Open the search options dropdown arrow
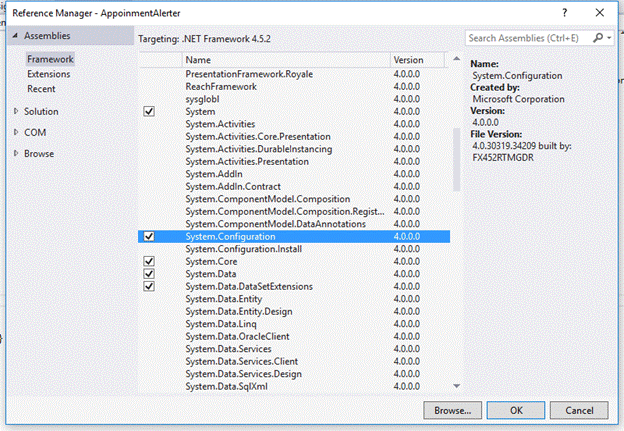 point(609,38)
